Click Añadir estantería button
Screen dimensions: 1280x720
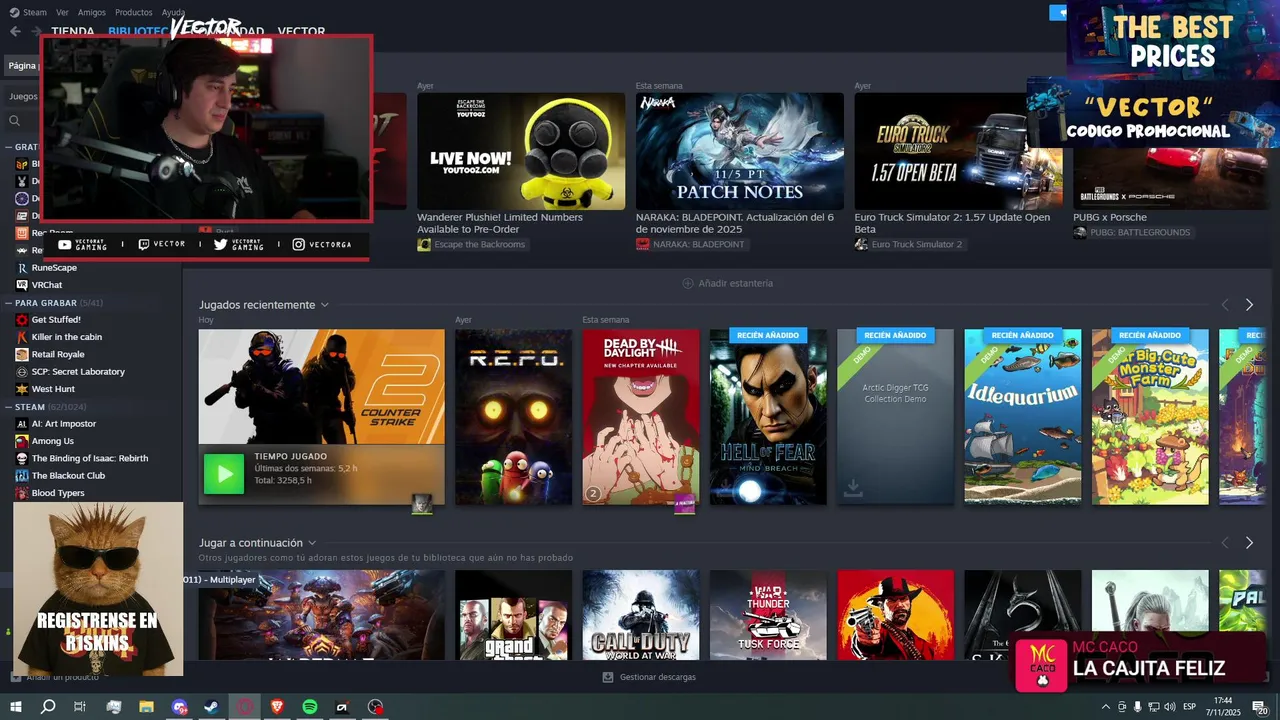coord(728,284)
